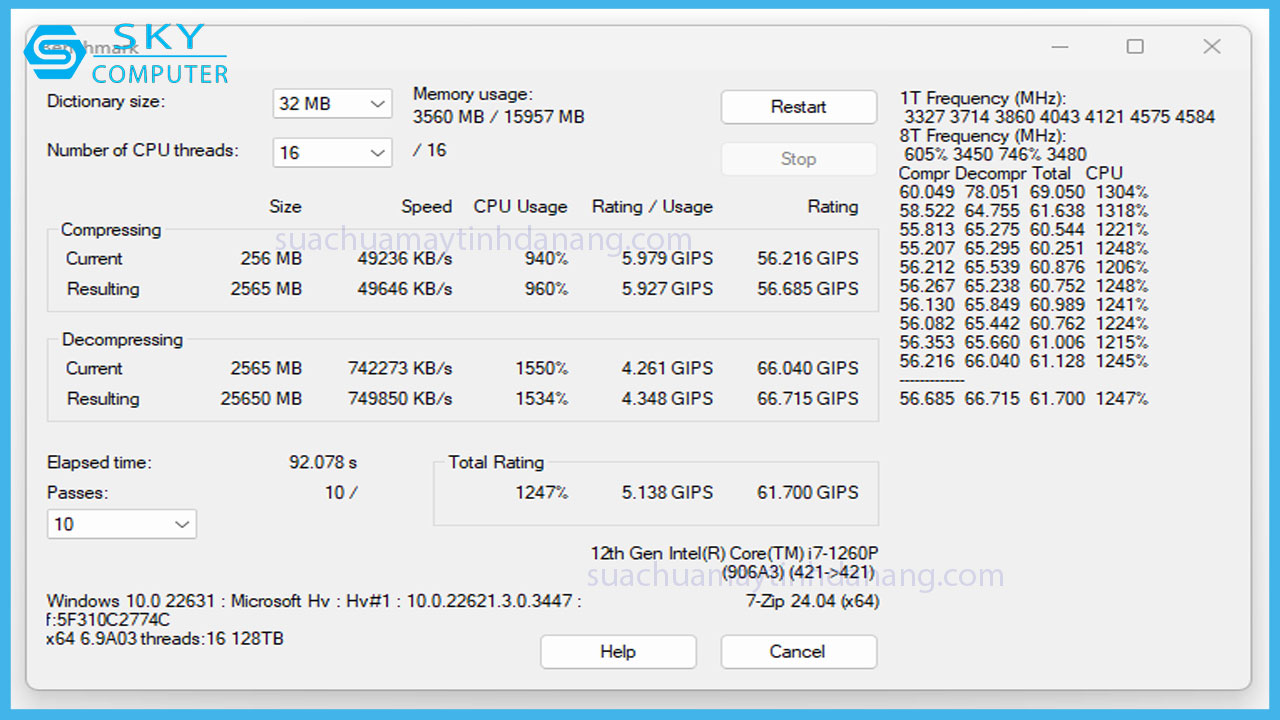Click the Restart button
The height and width of the screenshot is (720, 1280).
pos(798,107)
